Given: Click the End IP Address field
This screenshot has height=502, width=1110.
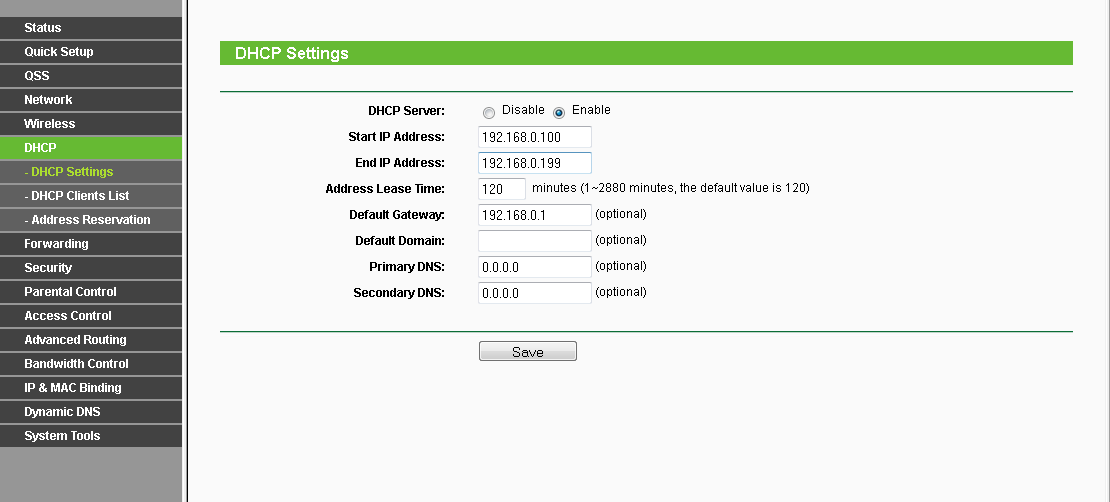Looking at the screenshot, I should tap(535, 163).
